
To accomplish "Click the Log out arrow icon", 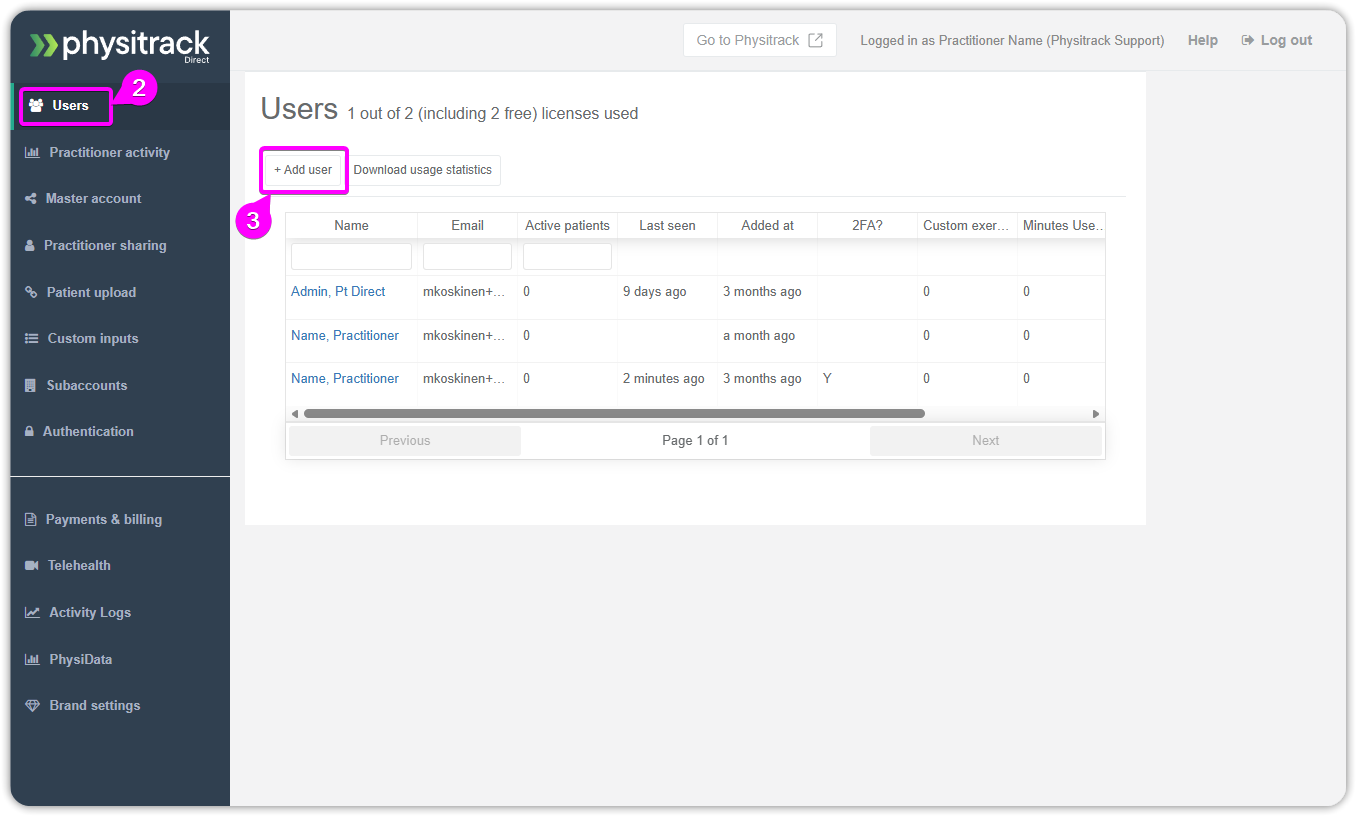I will (x=1248, y=40).
